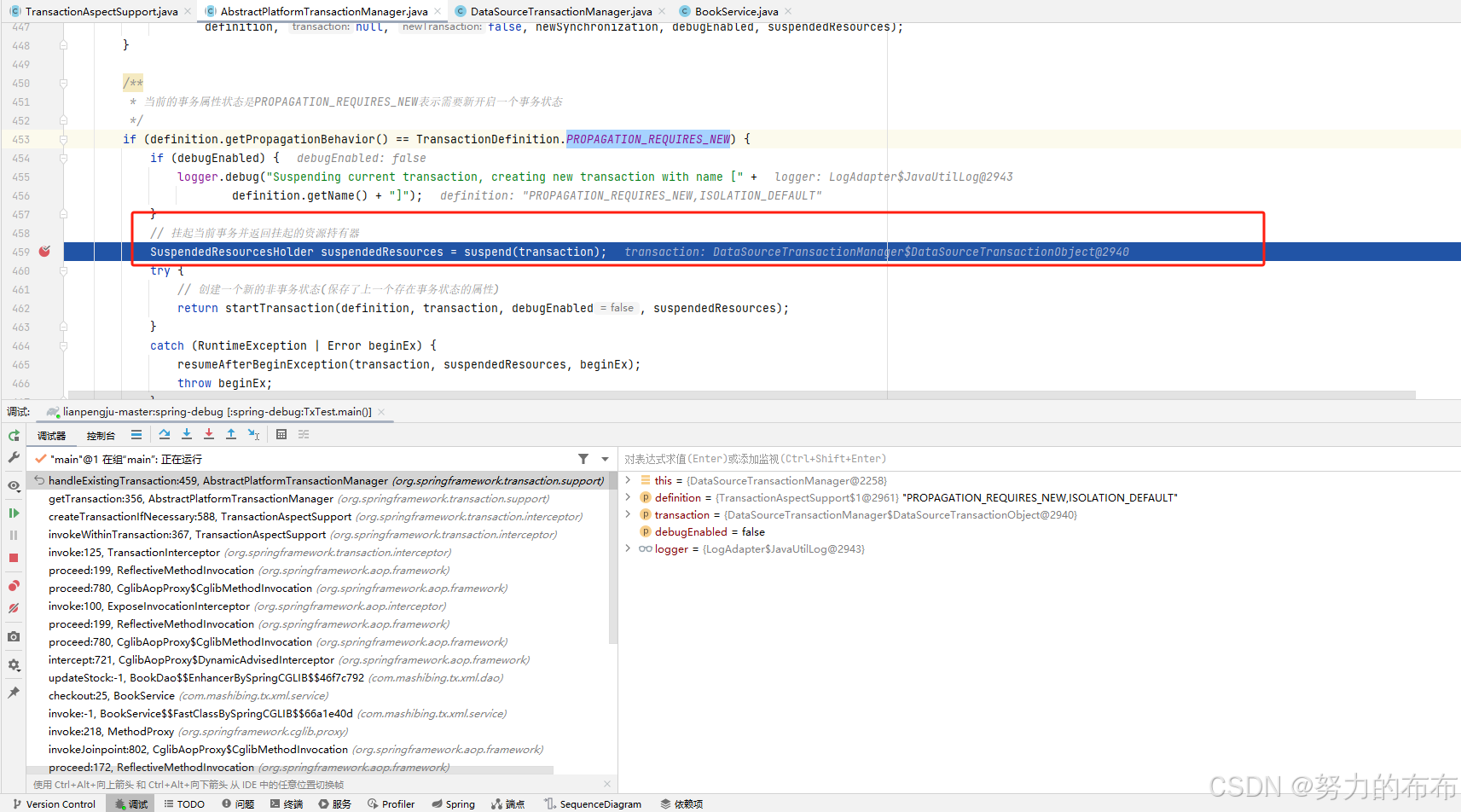1461x812 pixels.
Task: Click the eye watches view icon
Action: (14, 485)
